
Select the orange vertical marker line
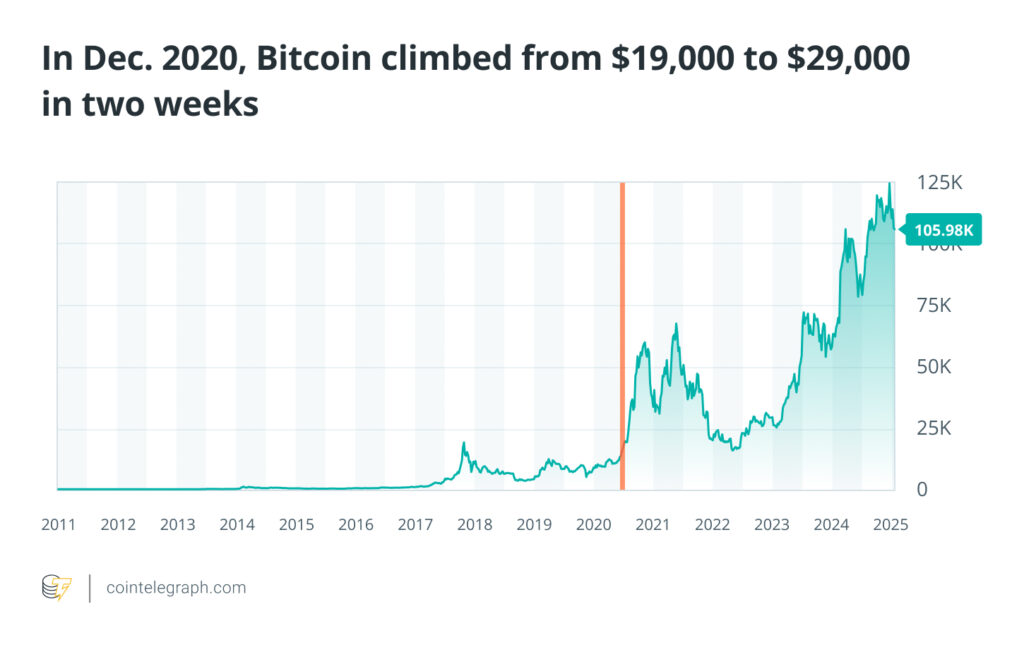622,336
